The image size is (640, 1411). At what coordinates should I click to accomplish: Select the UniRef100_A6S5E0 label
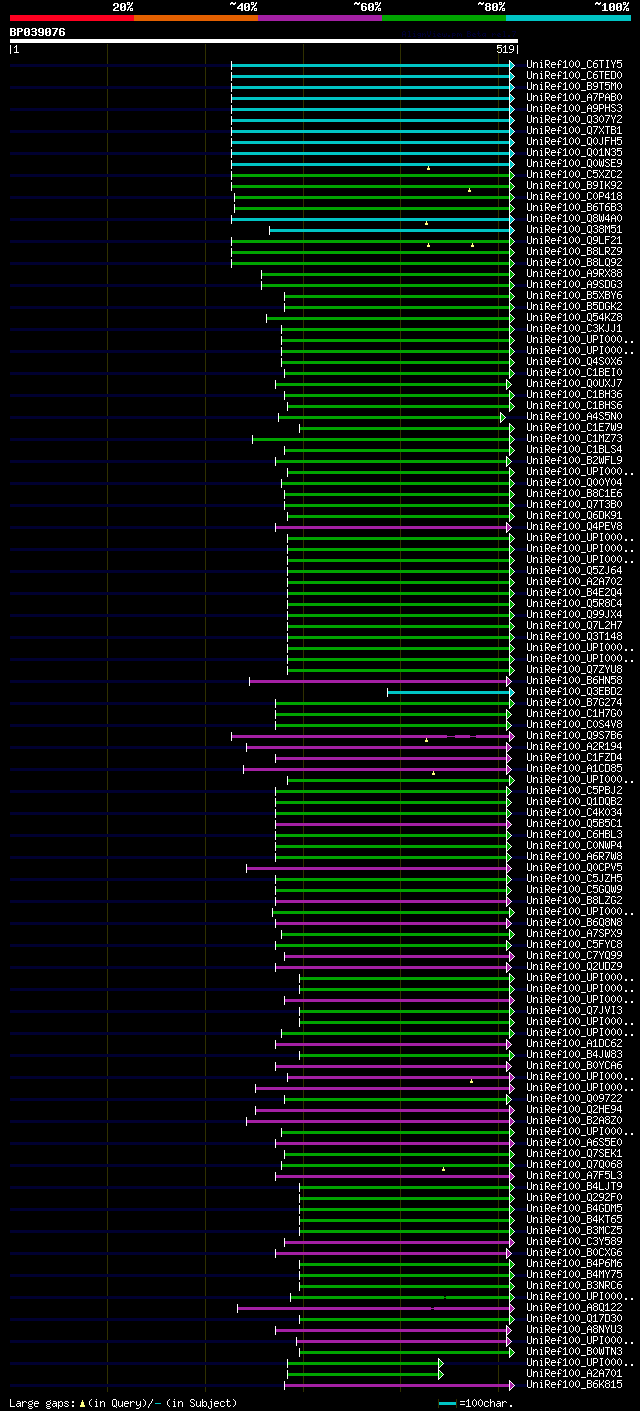click(575, 1142)
